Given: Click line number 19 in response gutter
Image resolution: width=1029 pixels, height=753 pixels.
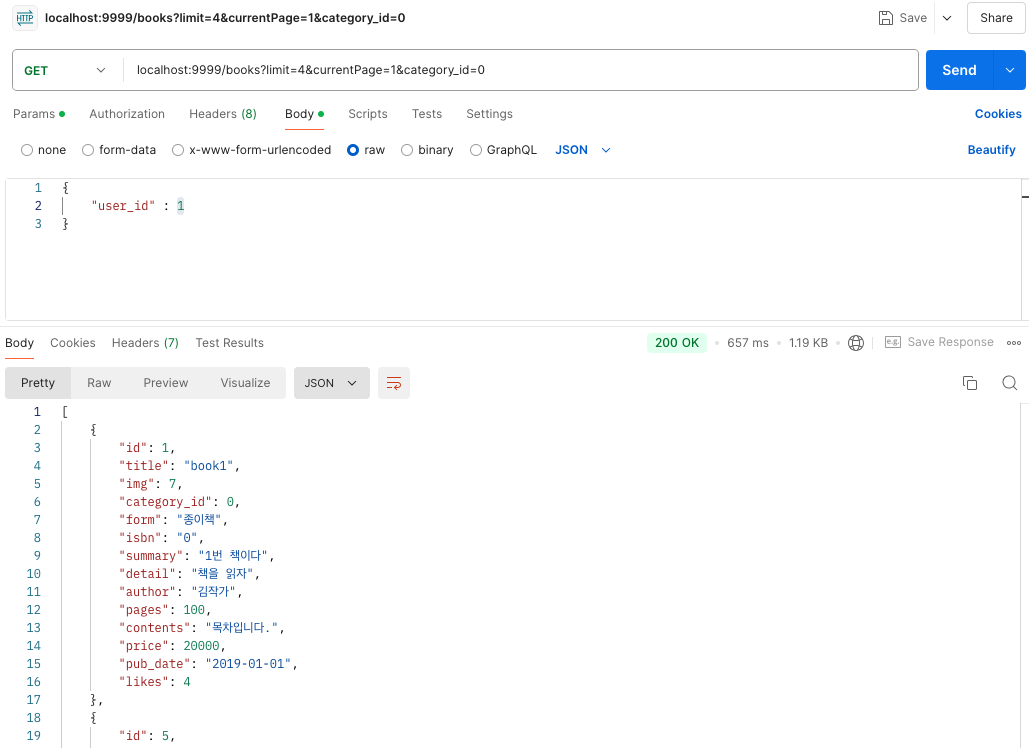Looking at the screenshot, I should (33, 735).
